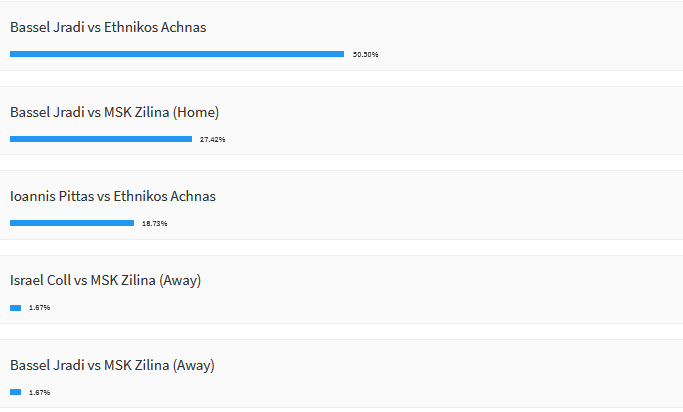
Task: Click the Bassel Jradi vs Ethnikos Achnas title
Action: (108, 27)
